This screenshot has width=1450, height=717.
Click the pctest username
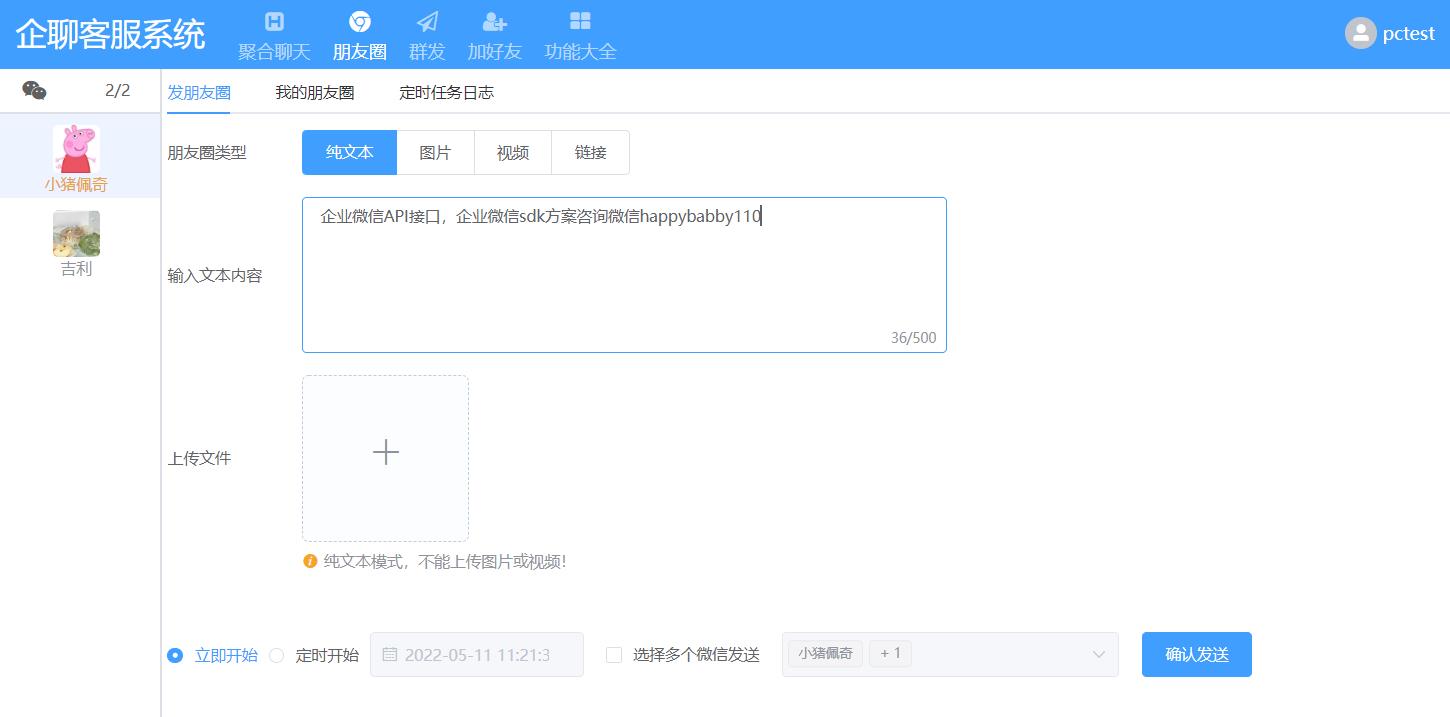pyautogui.click(x=1409, y=33)
